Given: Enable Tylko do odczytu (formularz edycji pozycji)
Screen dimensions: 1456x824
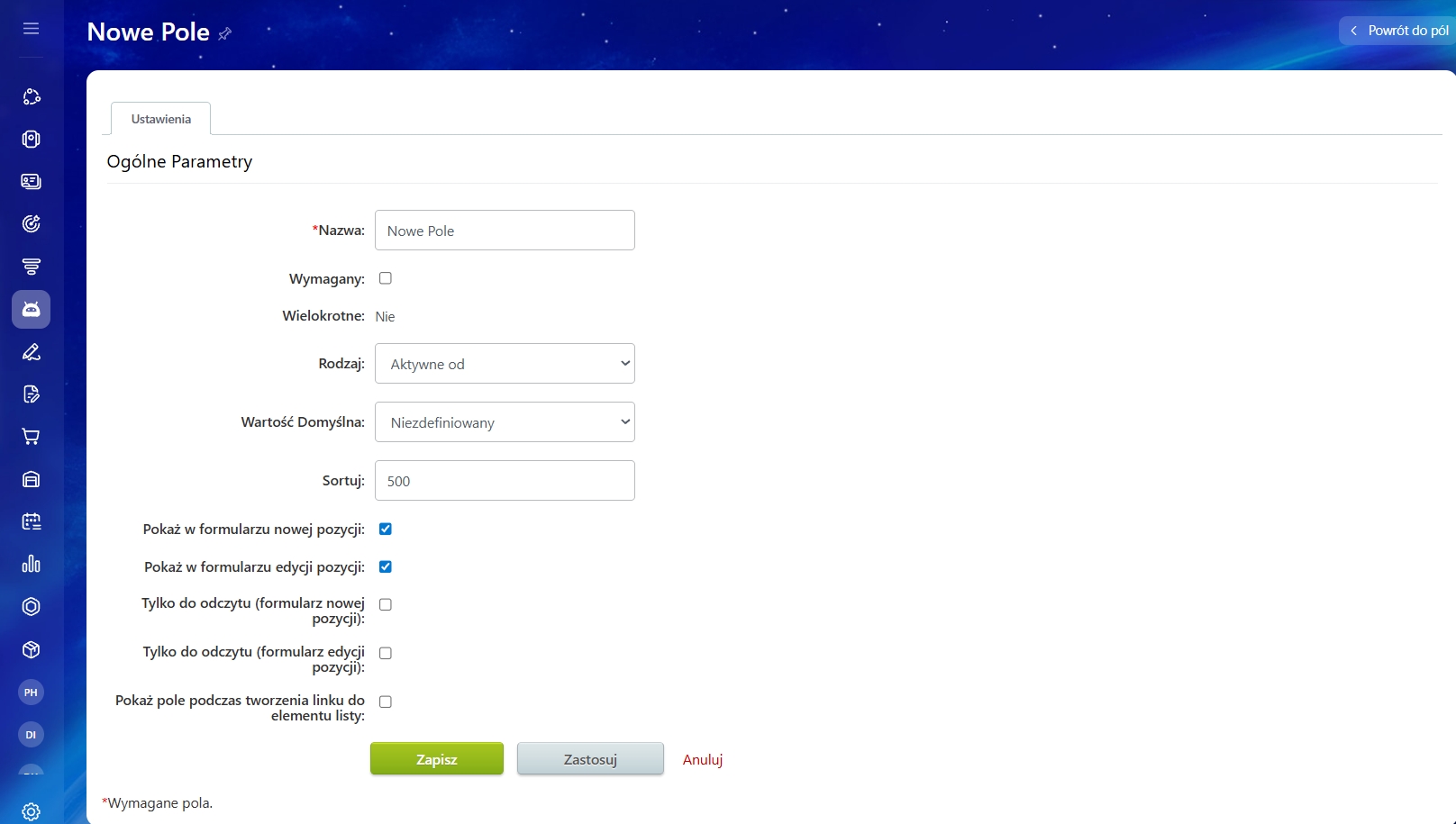Looking at the screenshot, I should [386, 653].
